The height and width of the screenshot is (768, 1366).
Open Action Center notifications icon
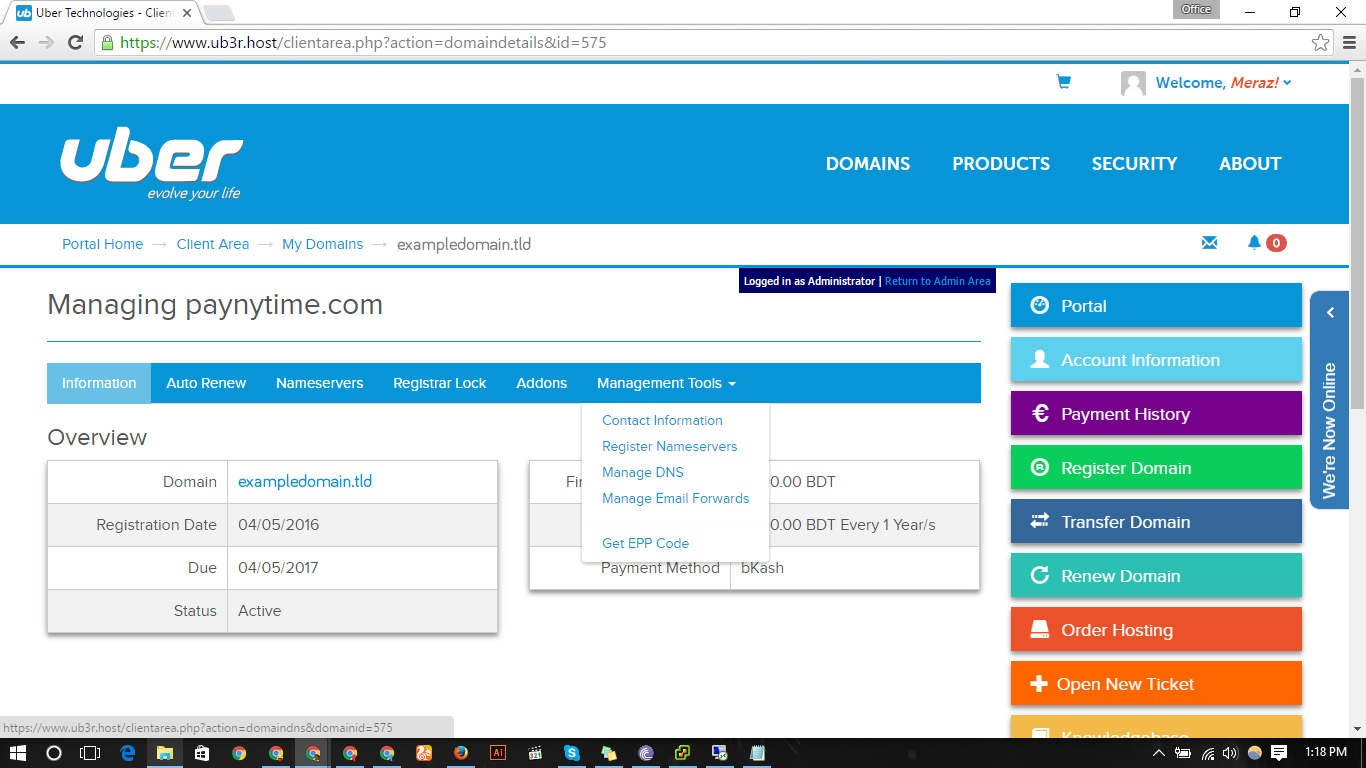tap(1279, 753)
